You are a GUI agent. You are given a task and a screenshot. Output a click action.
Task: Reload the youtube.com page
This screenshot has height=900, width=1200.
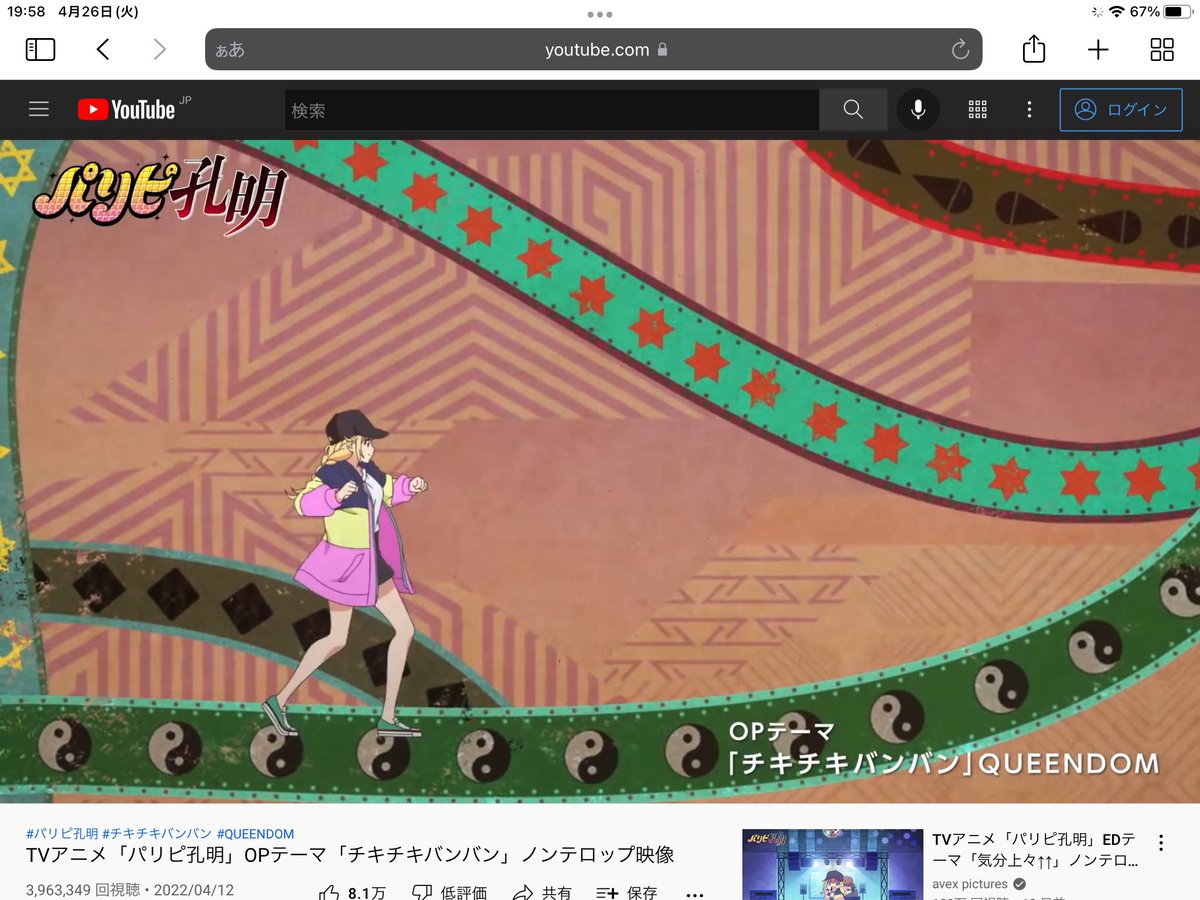[960, 49]
